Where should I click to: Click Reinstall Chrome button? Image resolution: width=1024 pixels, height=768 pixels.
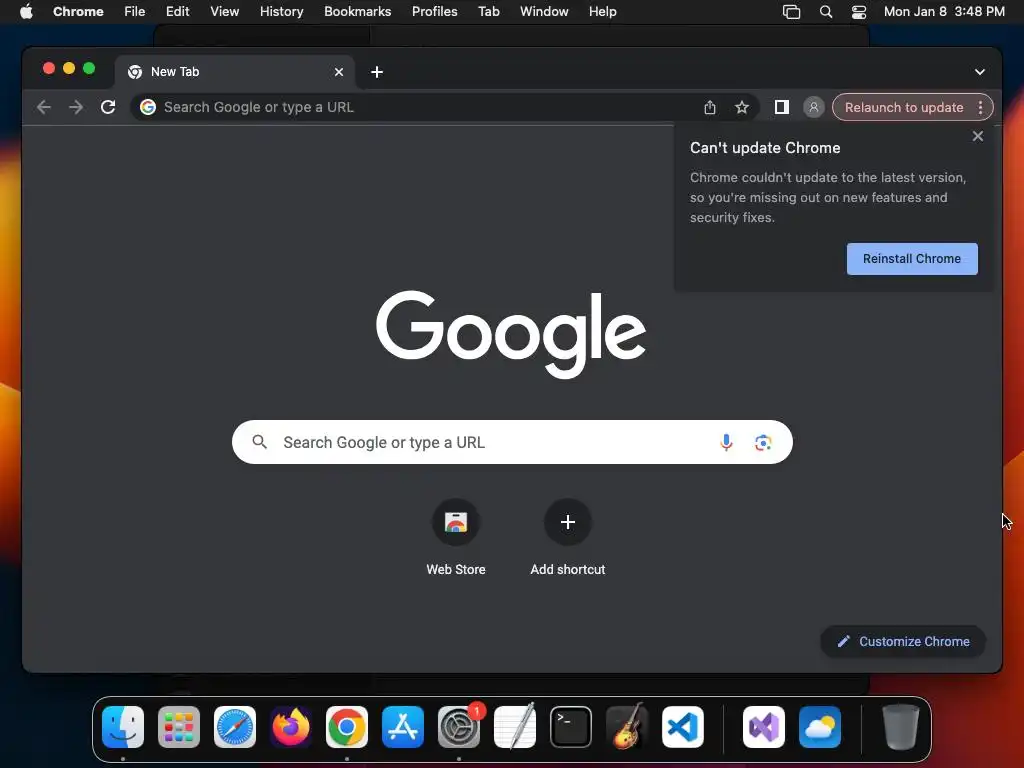click(x=912, y=259)
